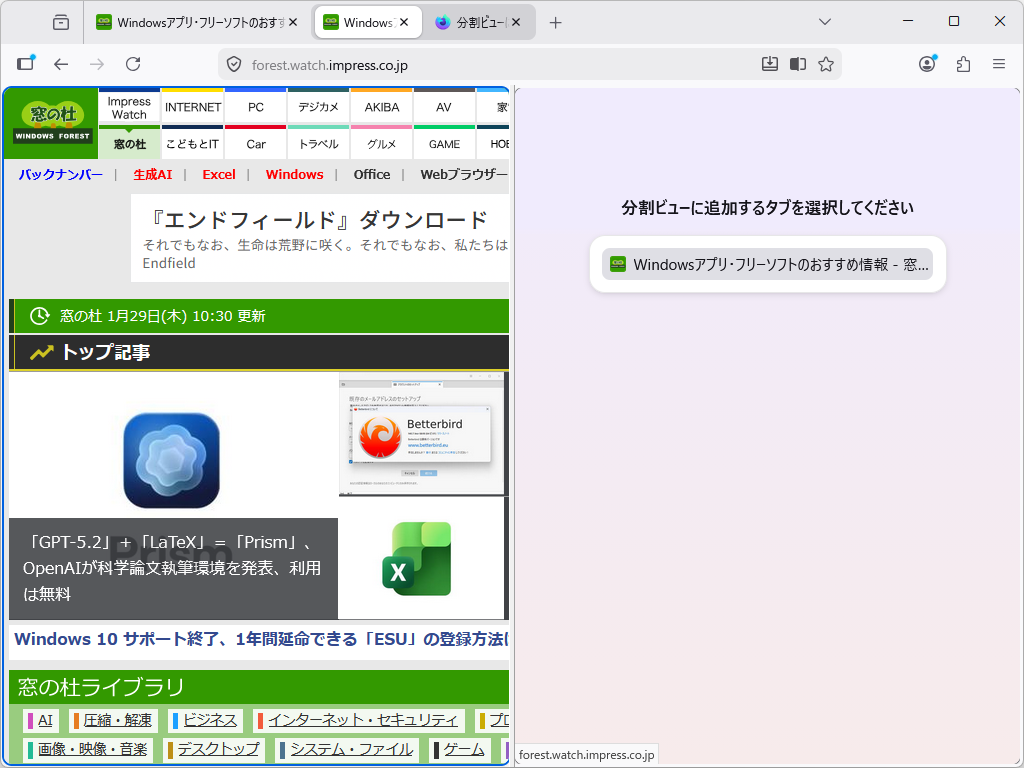Bookmark this page using the star icon
This screenshot has width=1024, height=768.
pyautogui.click(x=826, y=63)
